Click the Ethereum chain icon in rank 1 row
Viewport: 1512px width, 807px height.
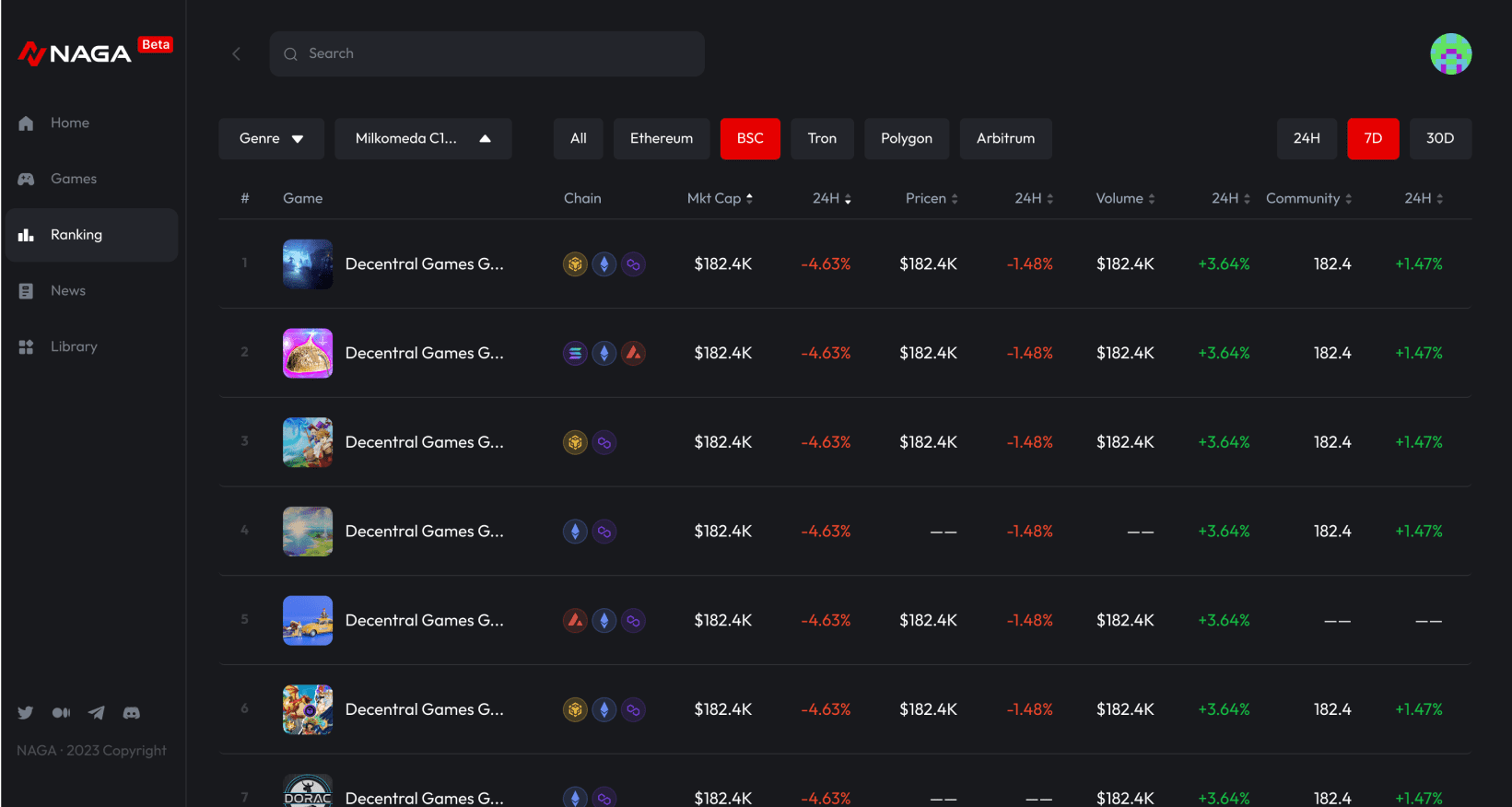[604, 264]
